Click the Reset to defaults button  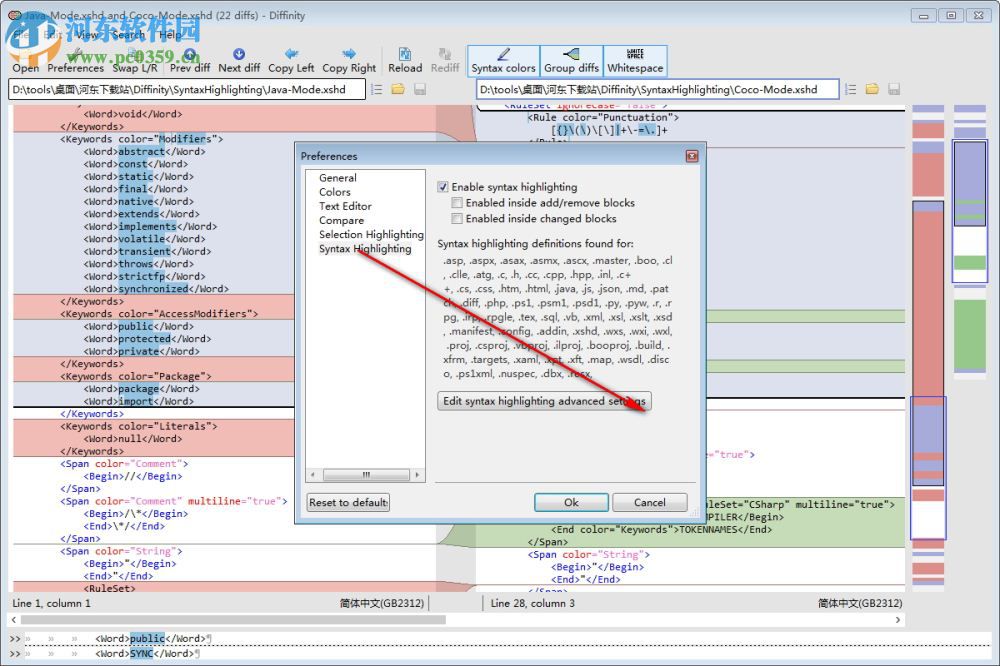click(x=348, y=502)
